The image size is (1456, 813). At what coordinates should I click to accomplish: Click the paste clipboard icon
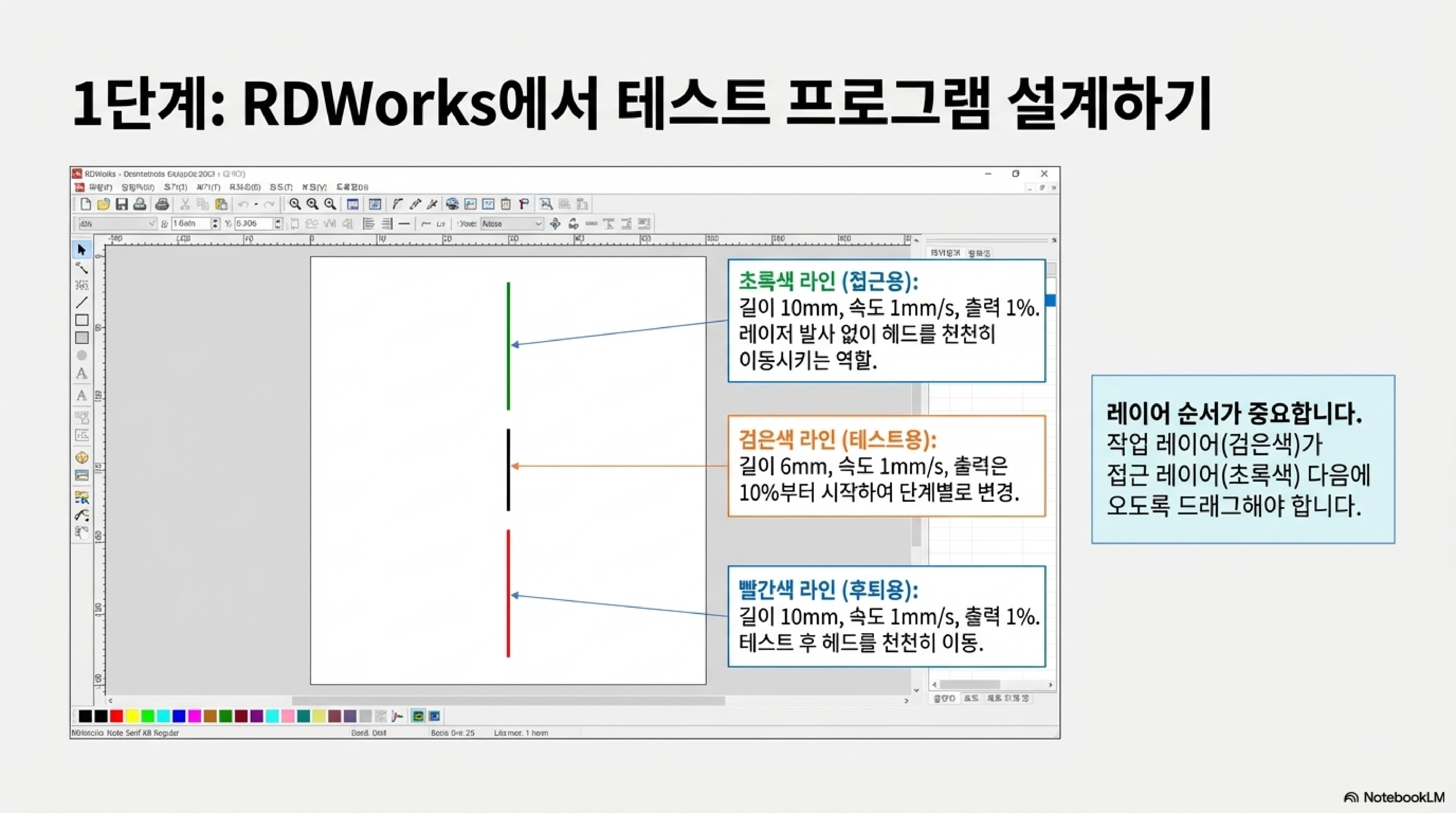tap(221, 204)
